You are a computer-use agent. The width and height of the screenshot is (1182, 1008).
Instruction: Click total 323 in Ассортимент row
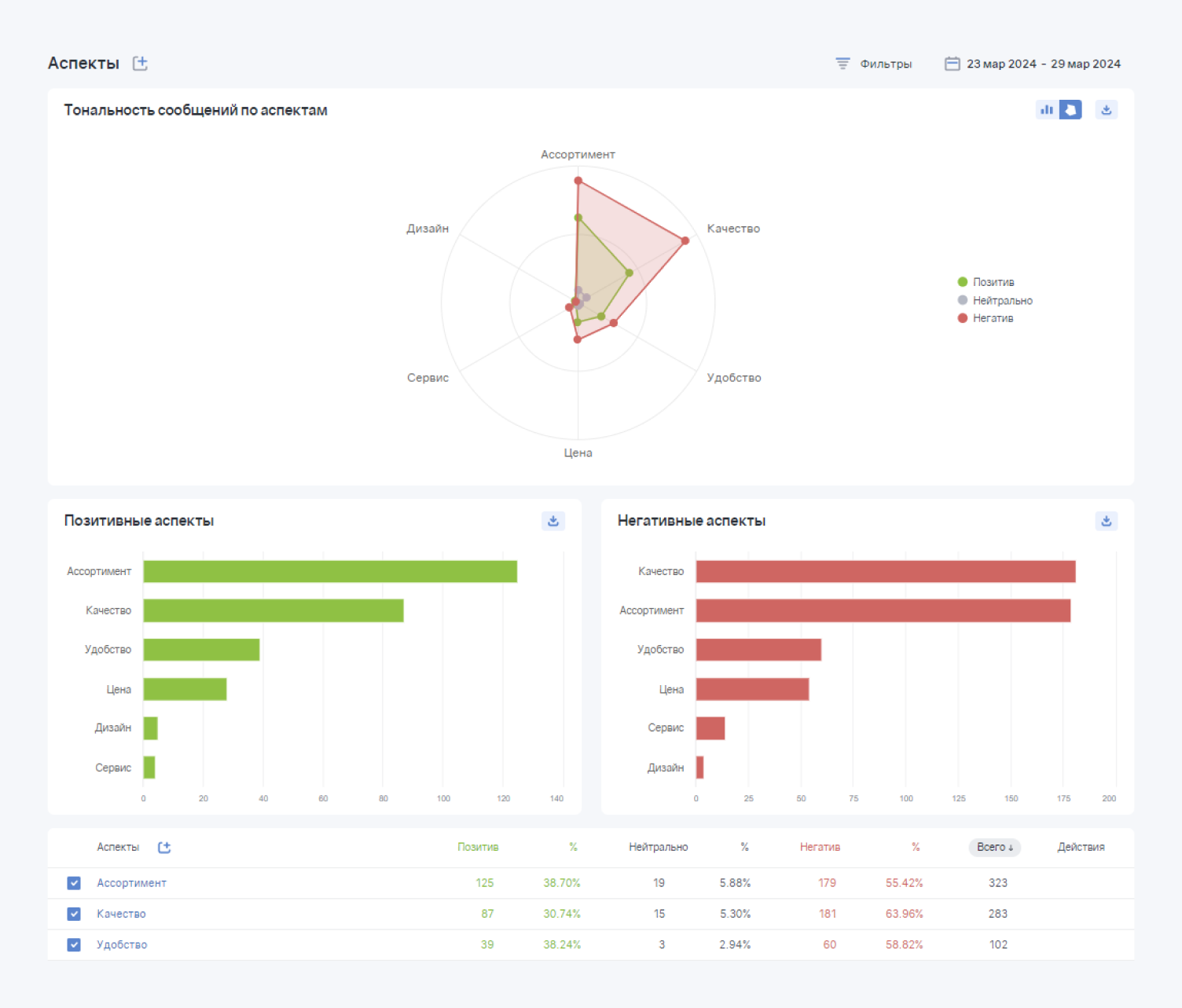point(998,883)
